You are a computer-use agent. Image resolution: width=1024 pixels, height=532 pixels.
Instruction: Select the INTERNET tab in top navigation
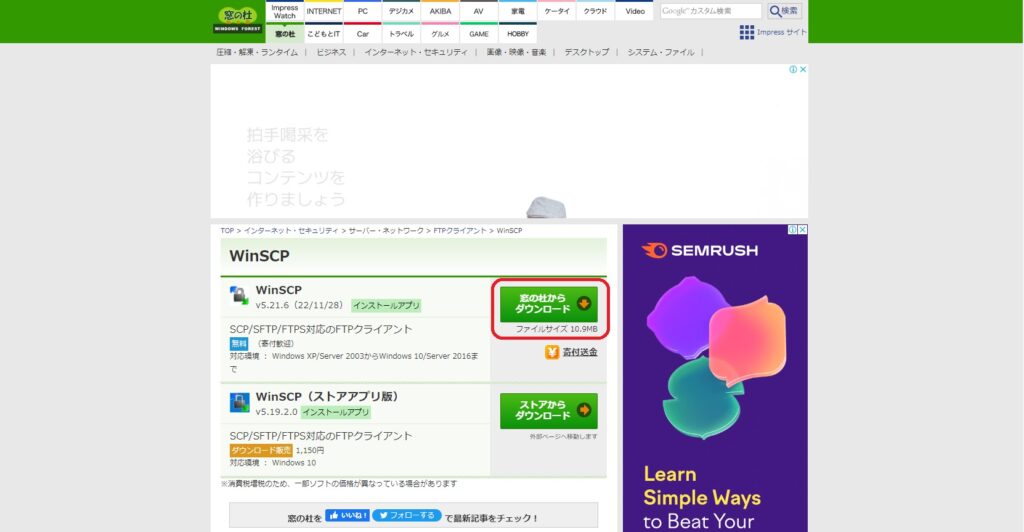click(324, 11)
